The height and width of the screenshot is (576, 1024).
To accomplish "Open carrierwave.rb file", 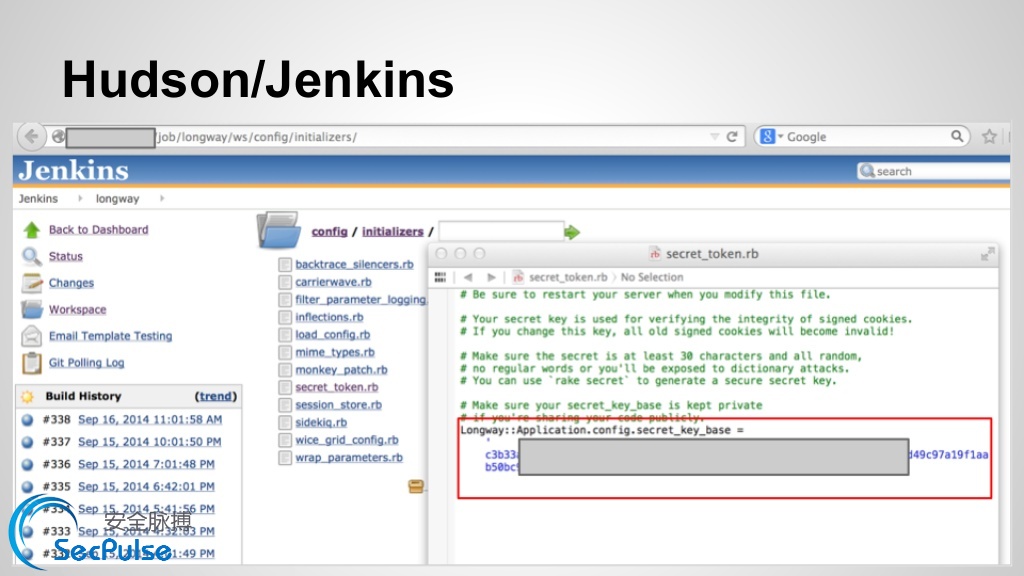I will click(x=333, y=282).
